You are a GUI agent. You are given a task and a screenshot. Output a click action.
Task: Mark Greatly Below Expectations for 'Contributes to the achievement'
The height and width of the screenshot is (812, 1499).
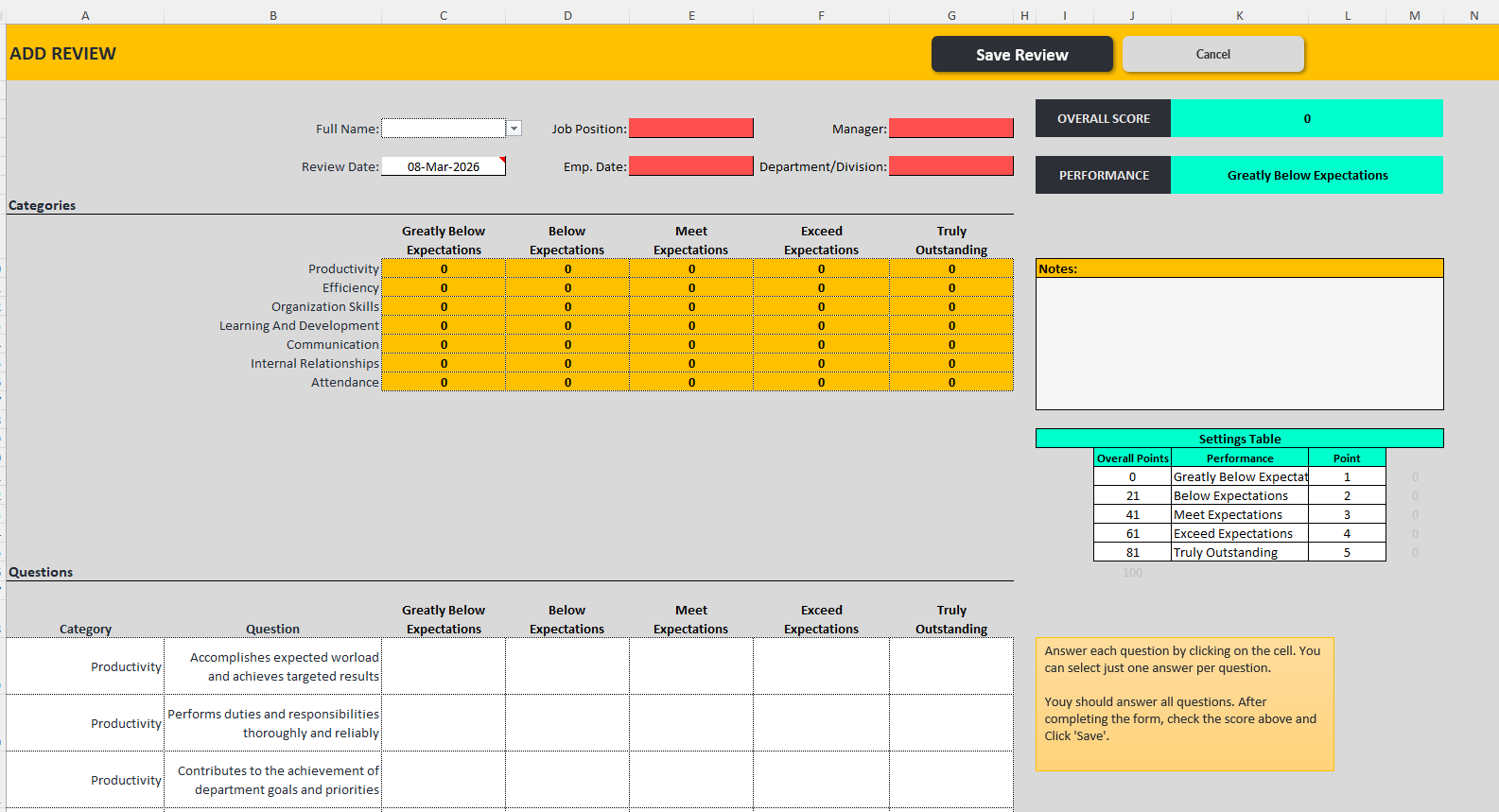[x=443, y=780]
